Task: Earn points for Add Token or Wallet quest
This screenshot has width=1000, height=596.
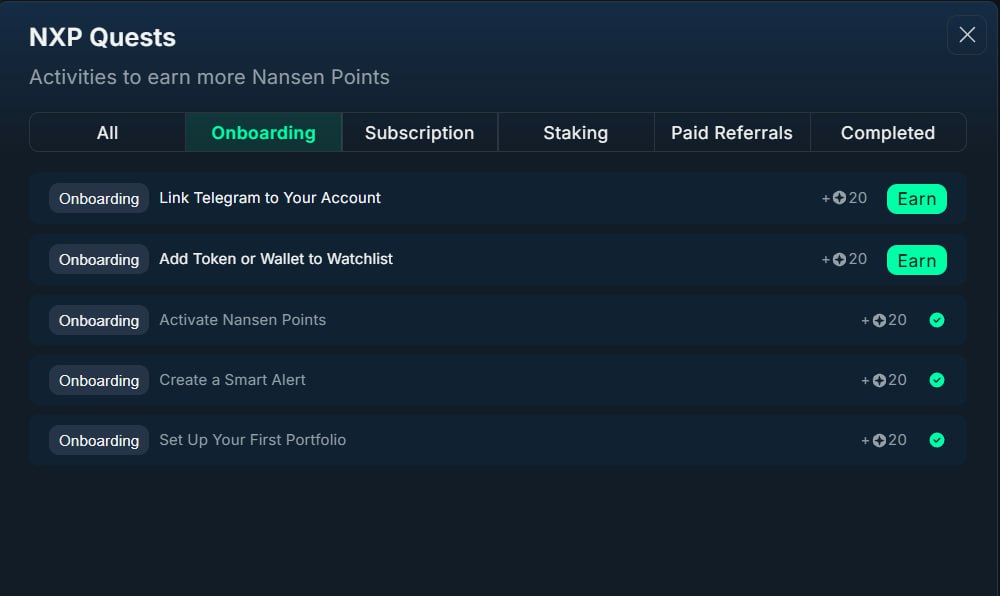Action: [x=916, y=260]
